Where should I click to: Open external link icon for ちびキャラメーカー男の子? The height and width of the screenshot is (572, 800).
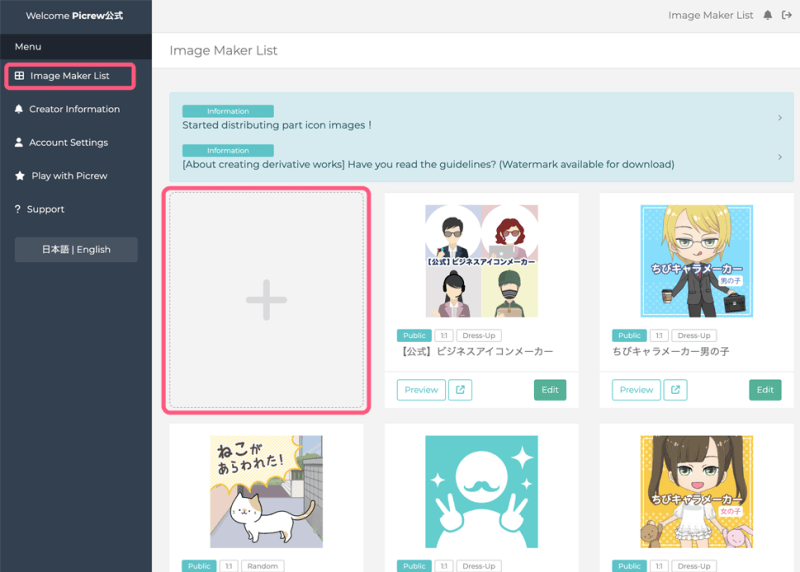click(x=676, y=390)
